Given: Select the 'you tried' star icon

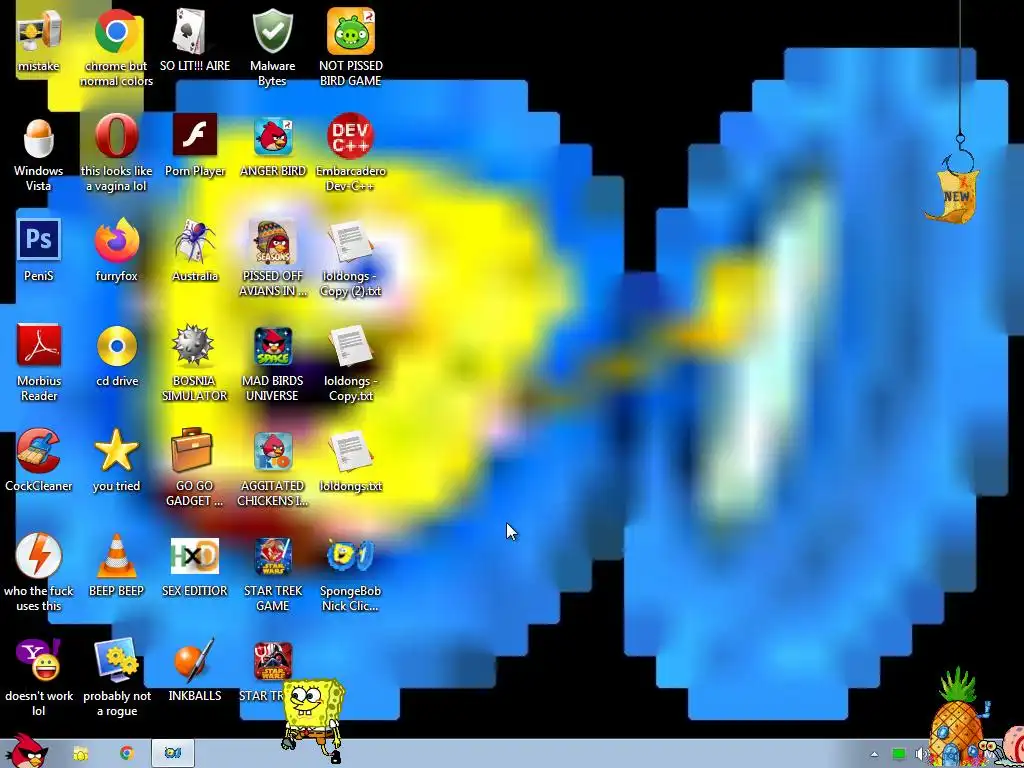Looking at the screenshot, I should click(116, 450).
